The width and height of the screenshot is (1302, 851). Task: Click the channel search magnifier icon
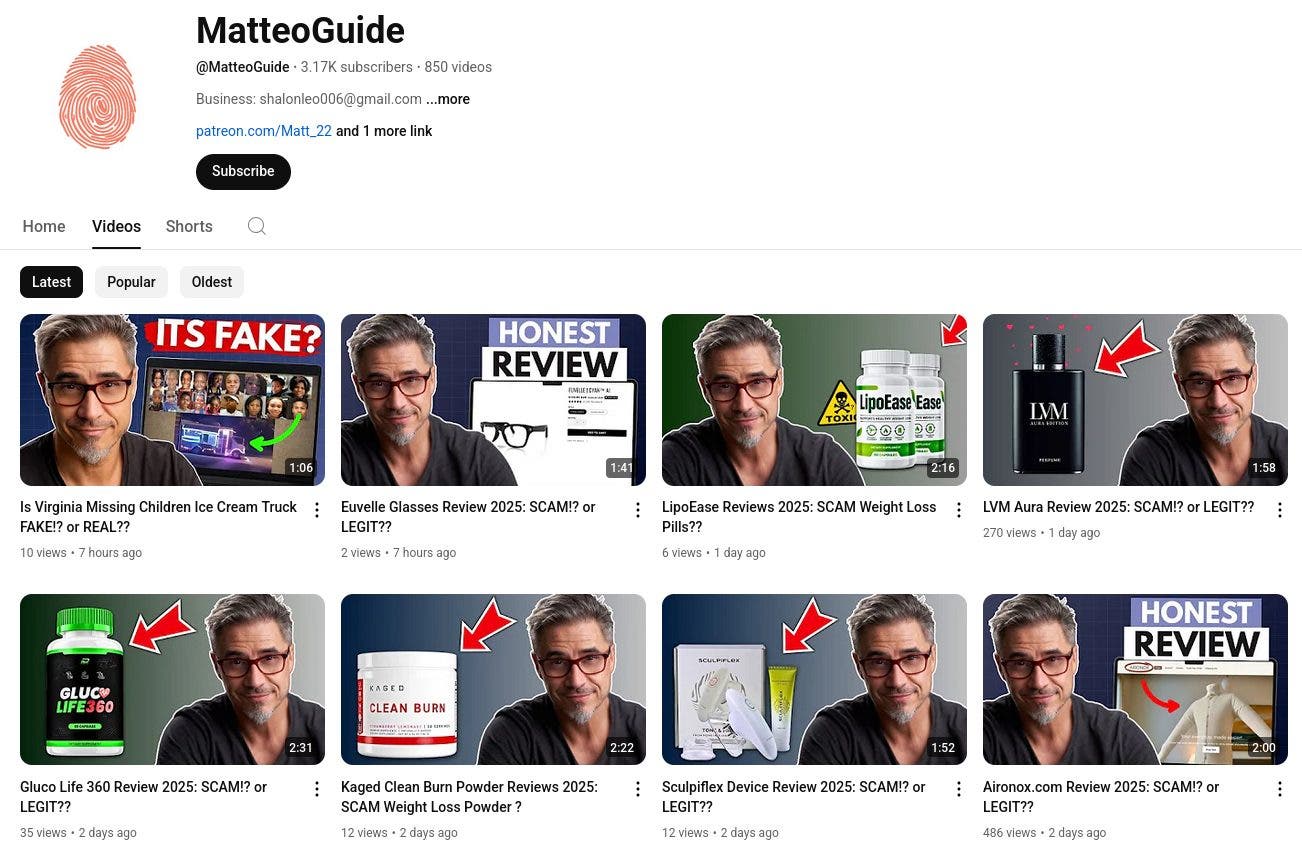point(257,226)
